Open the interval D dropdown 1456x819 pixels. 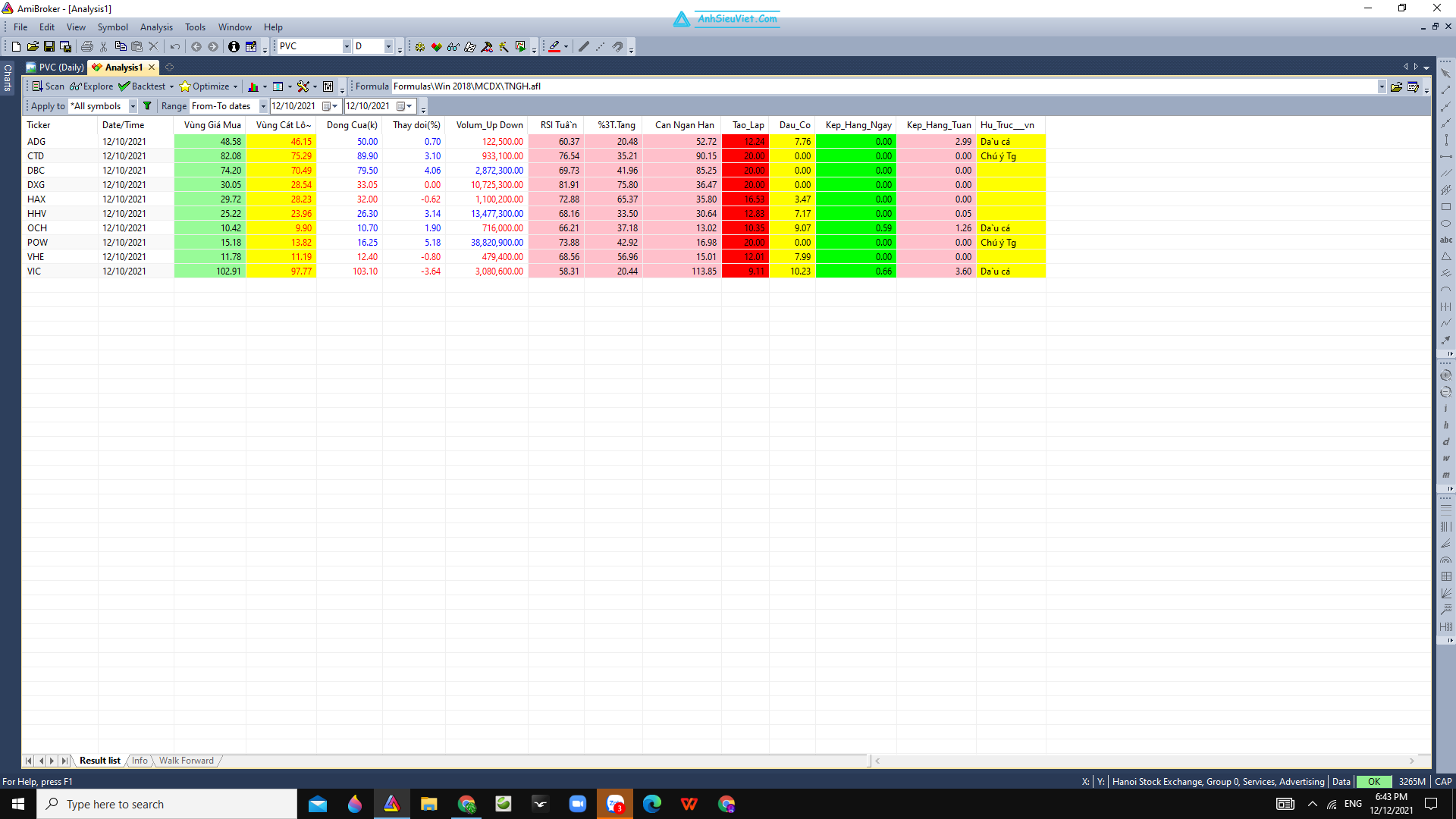[388, 47]
